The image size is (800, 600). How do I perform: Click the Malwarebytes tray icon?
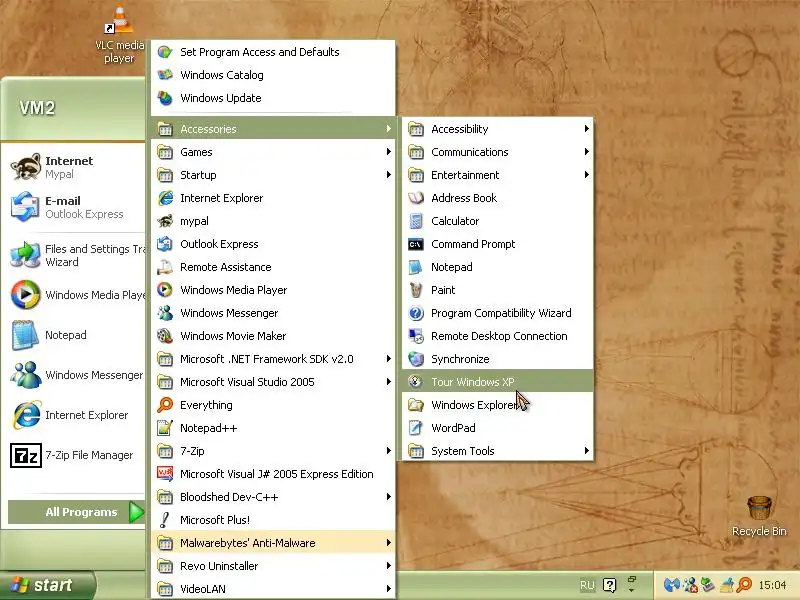coord(672,585)
